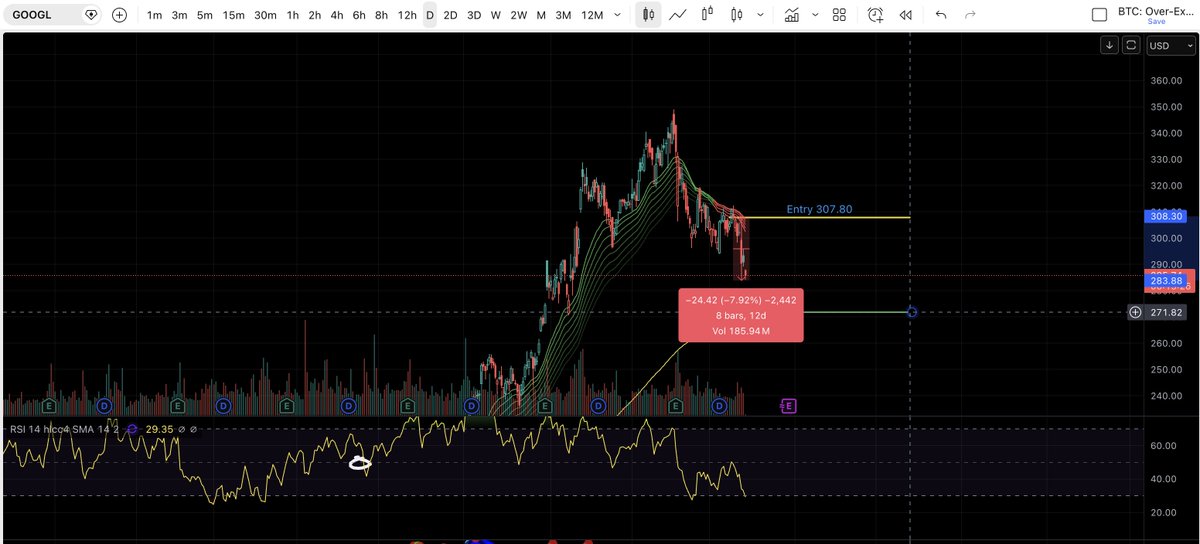The image size is (1200, 544).
Task: Choose the 3M interval
Action: 563,15
